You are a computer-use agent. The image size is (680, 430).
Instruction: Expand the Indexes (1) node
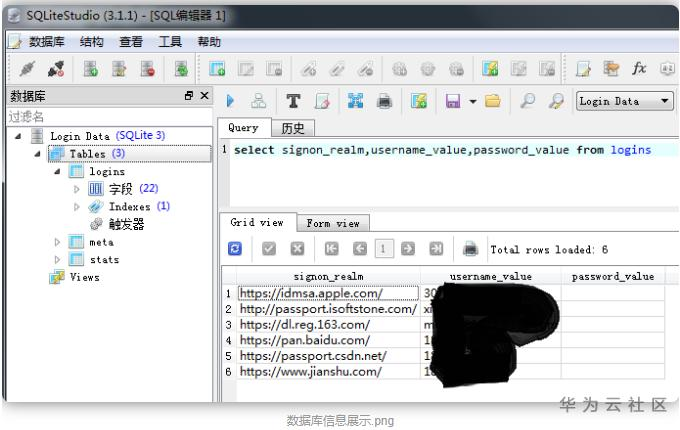coord(77,207)
